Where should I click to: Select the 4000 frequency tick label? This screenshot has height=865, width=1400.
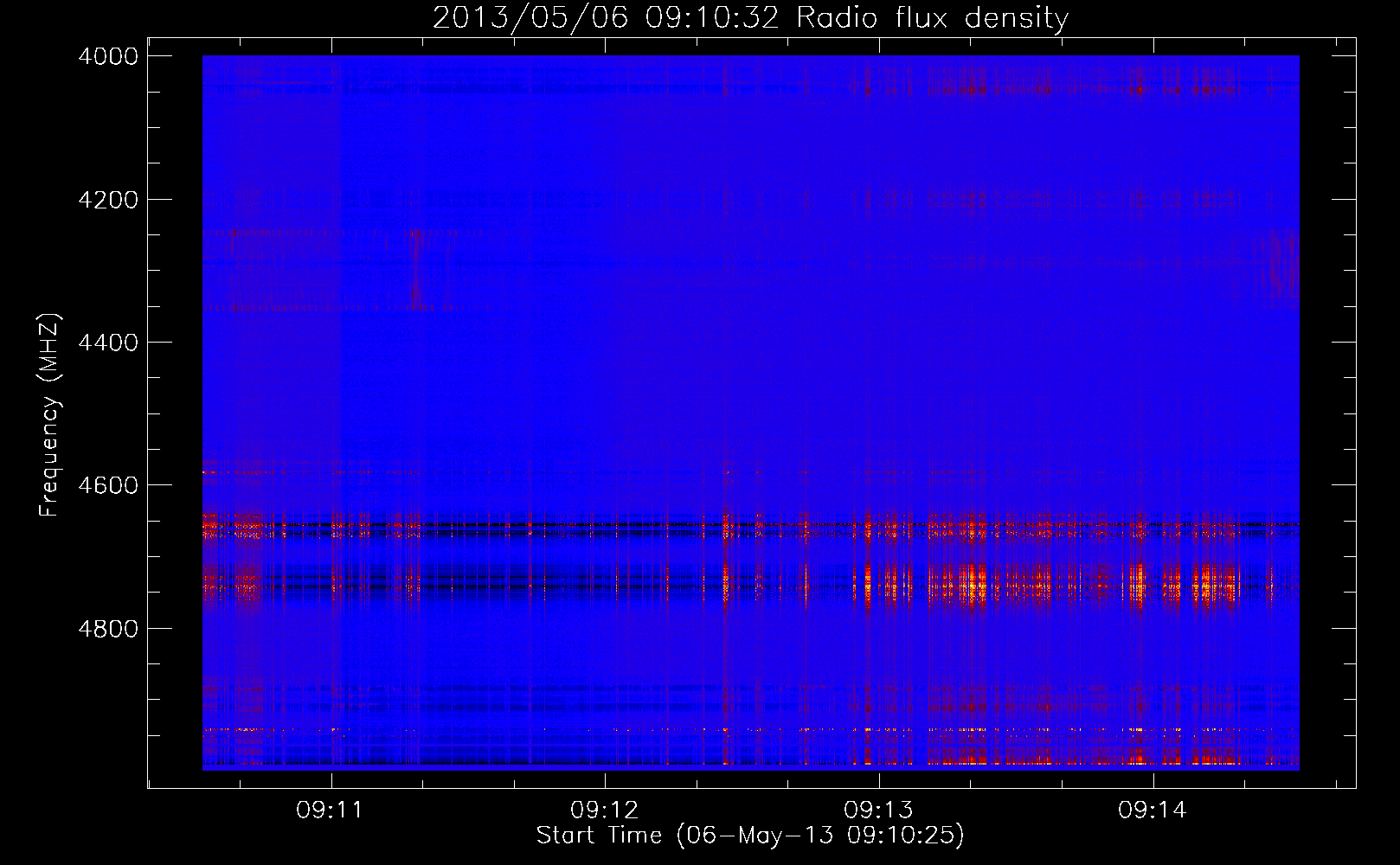tap(108, 56)
